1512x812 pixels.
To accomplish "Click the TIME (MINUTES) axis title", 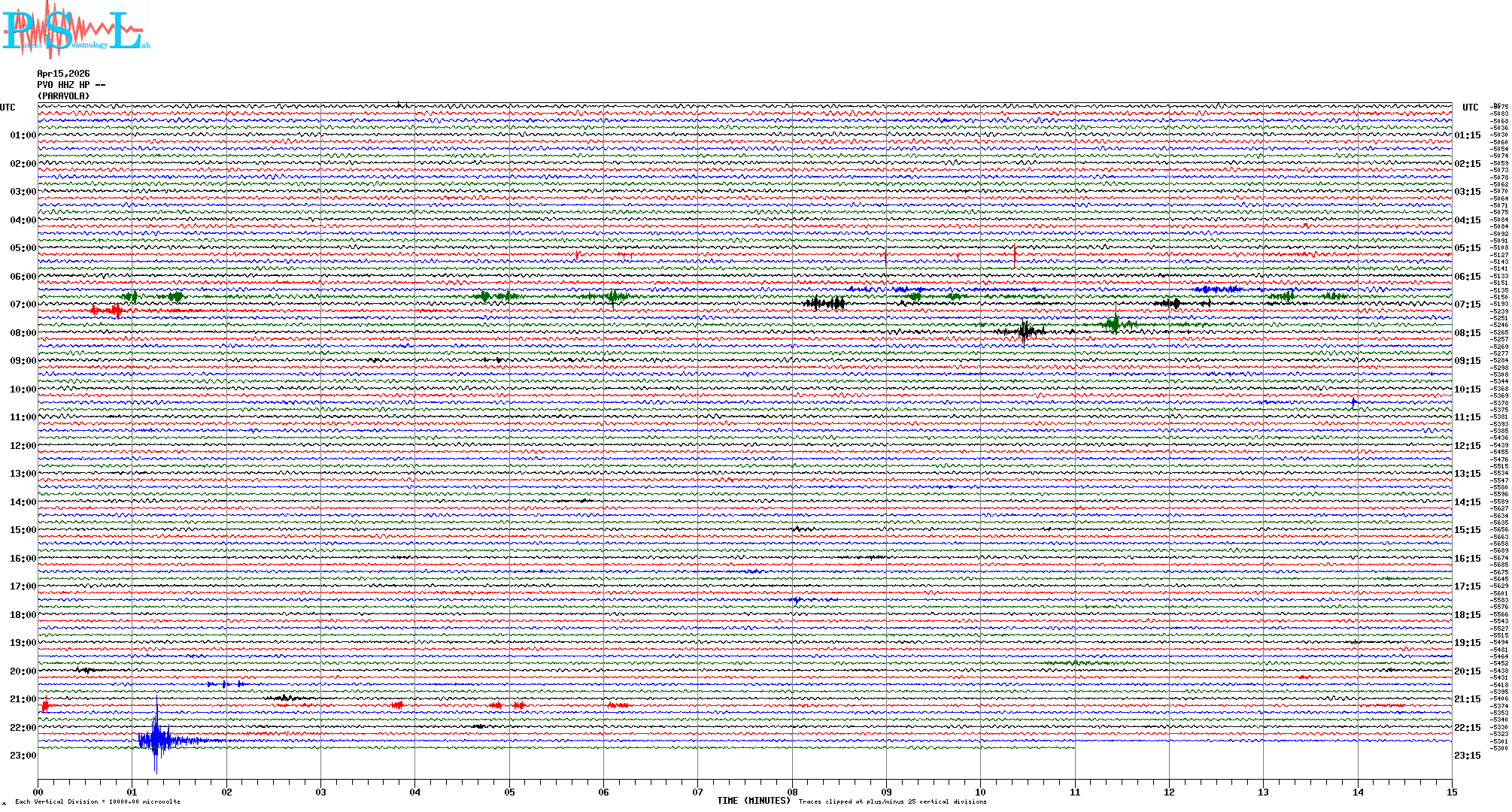I will pos(754,801).
